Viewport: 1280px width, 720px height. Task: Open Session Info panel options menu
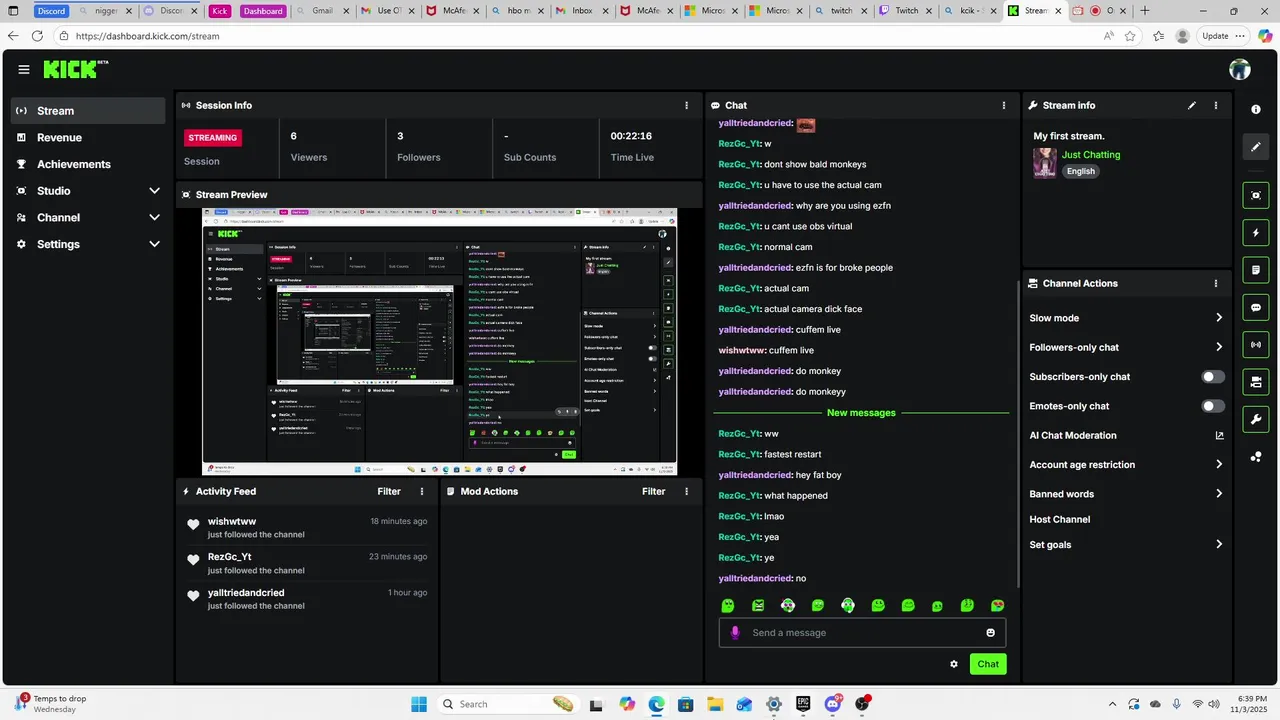coord(686,105)
